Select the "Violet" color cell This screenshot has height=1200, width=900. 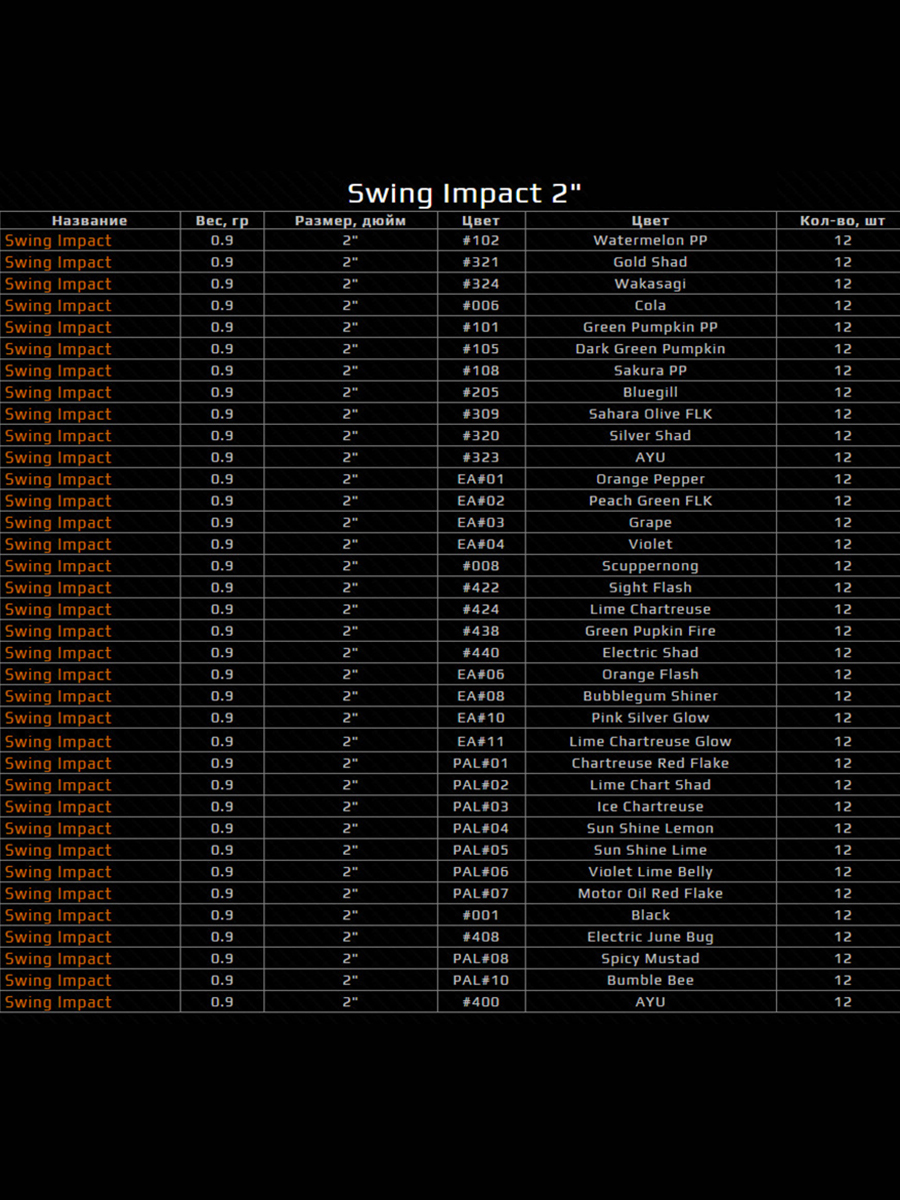pyautogui.click(x=650, y=544)
